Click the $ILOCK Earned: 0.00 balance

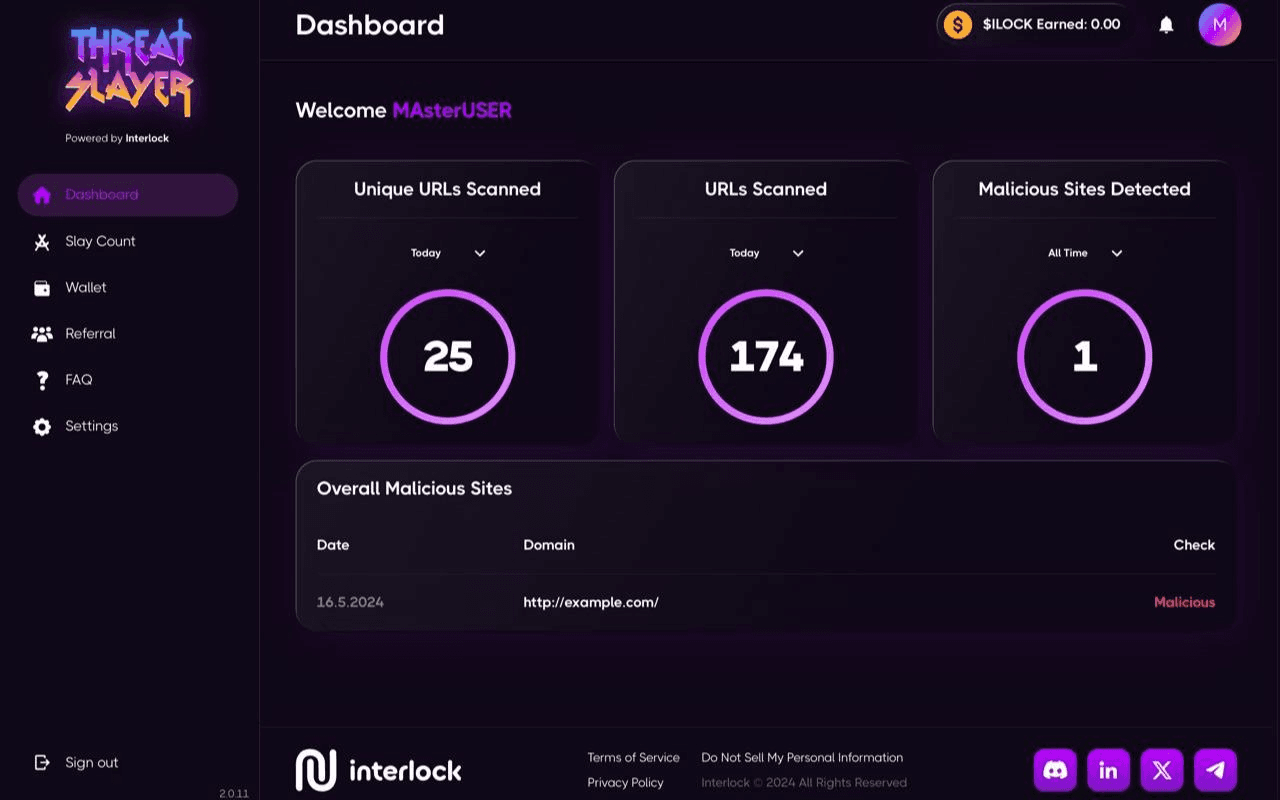pos(1051,25)
